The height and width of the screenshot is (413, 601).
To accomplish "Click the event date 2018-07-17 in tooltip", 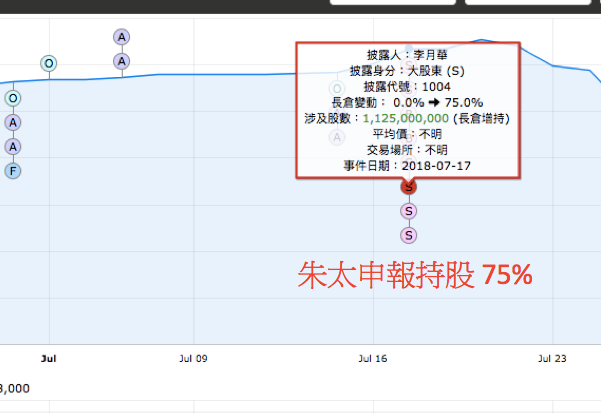I will click(435, 165).
